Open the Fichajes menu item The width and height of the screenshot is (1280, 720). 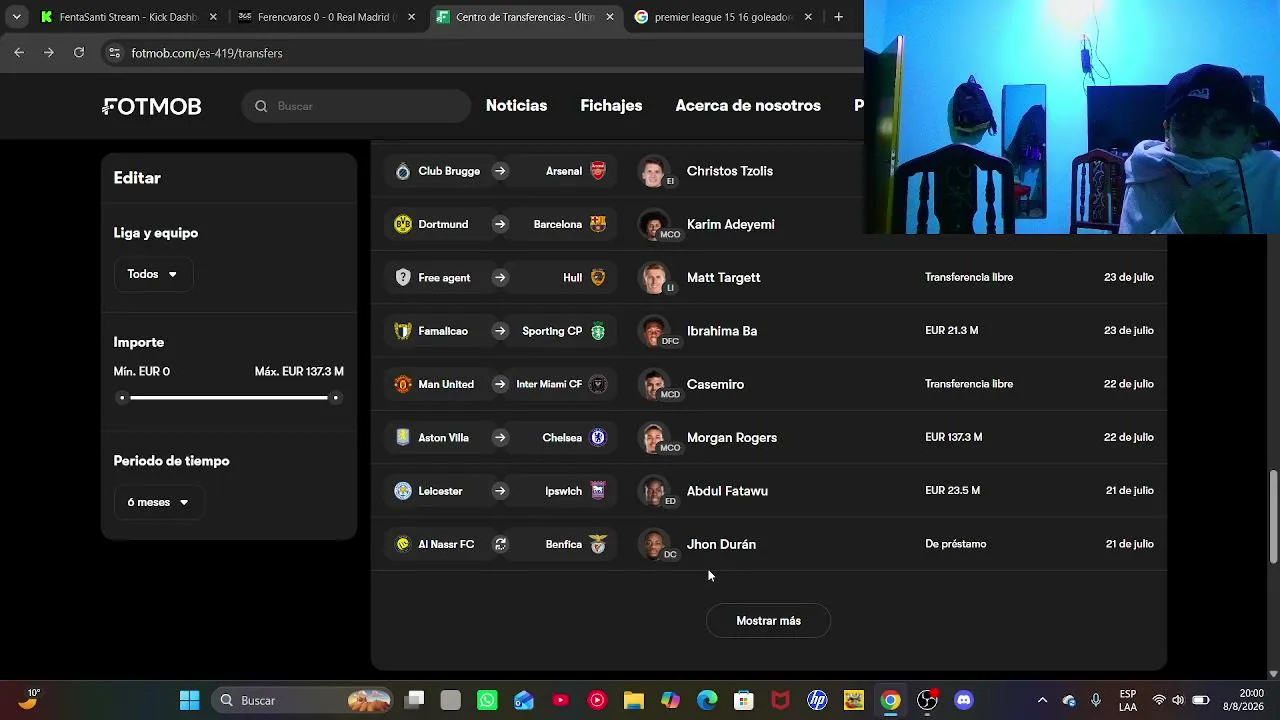611,106
